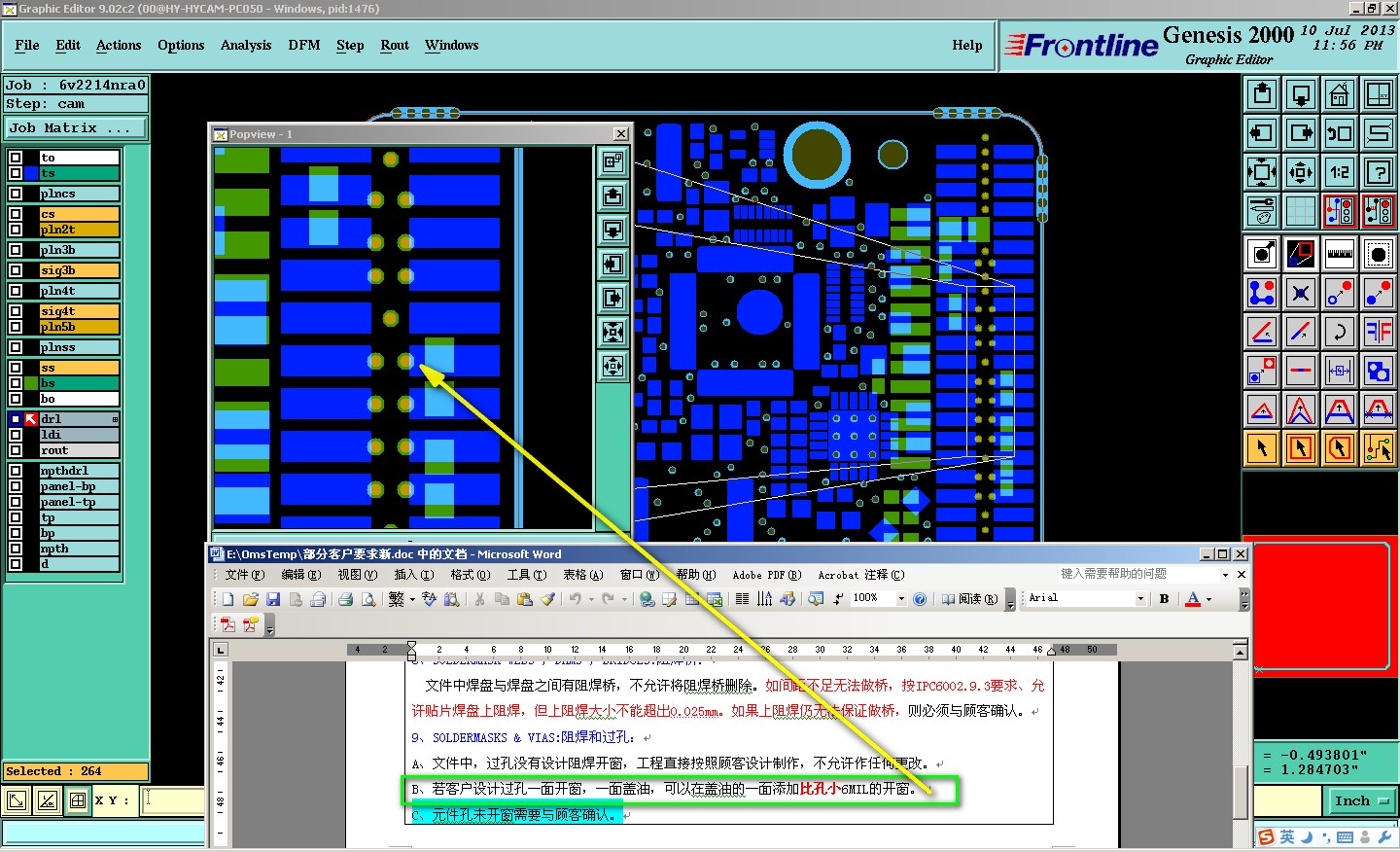The image size is (1400, 852).
Task: Click the Format Painter brush in Word
Action: click(547, 599)
